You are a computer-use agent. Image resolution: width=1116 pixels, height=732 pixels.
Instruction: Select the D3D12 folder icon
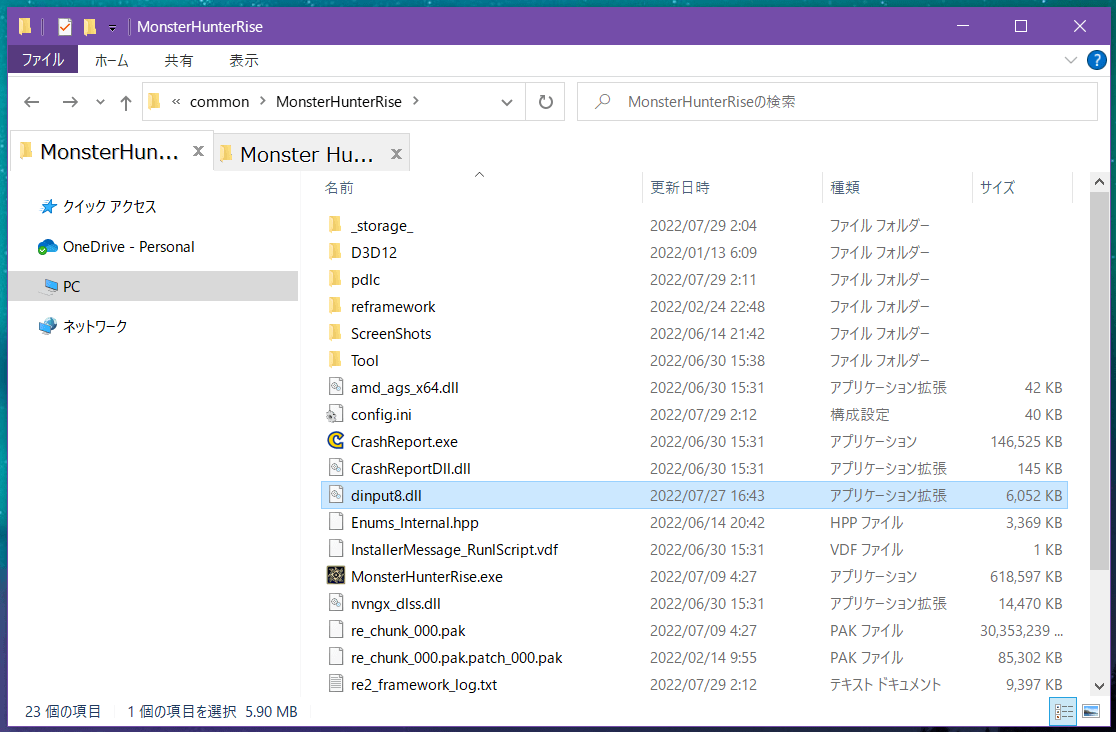pos(335,252)
